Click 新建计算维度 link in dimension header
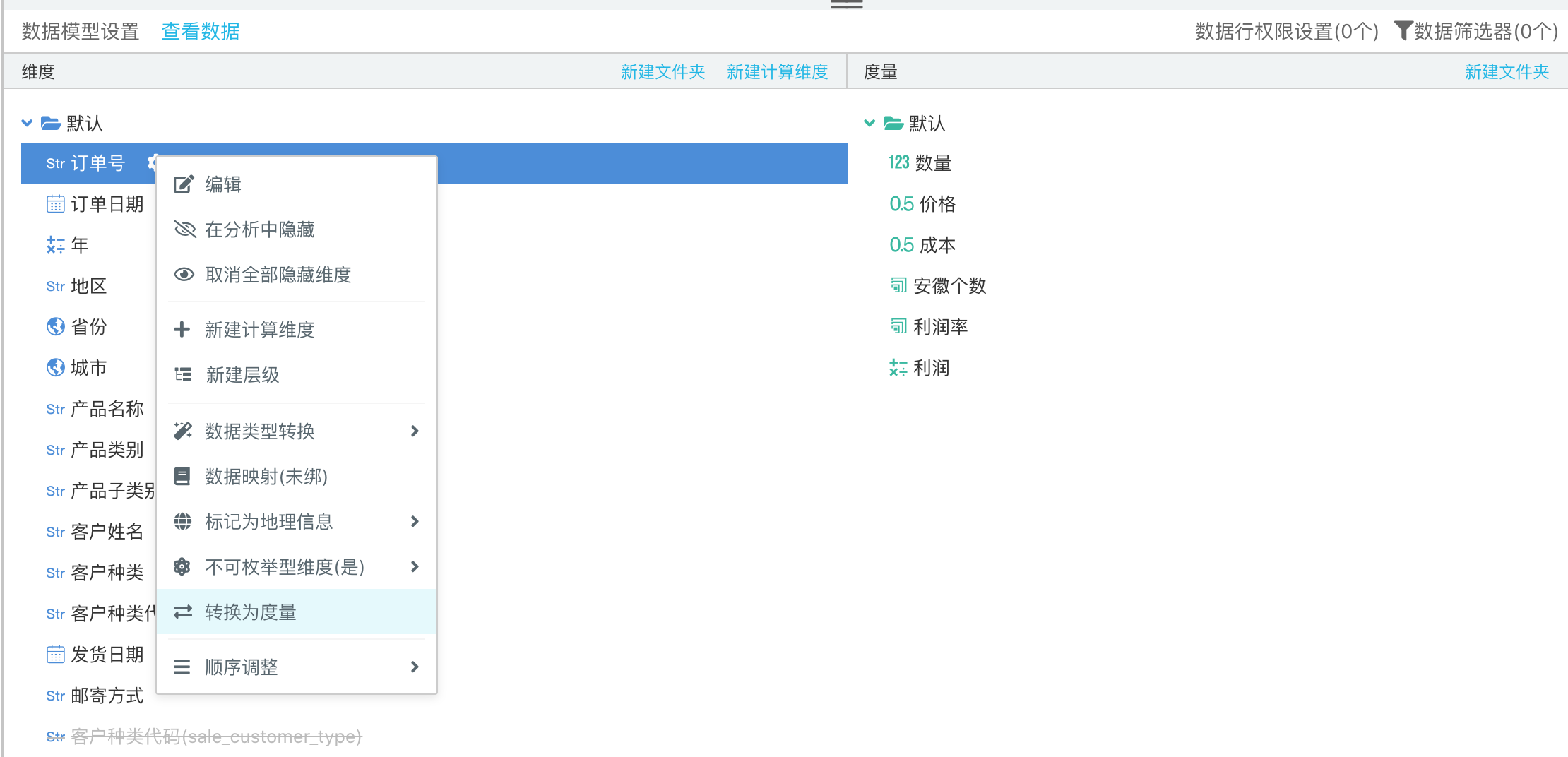This screenshot has height=757, width=1568. [777, 71]
